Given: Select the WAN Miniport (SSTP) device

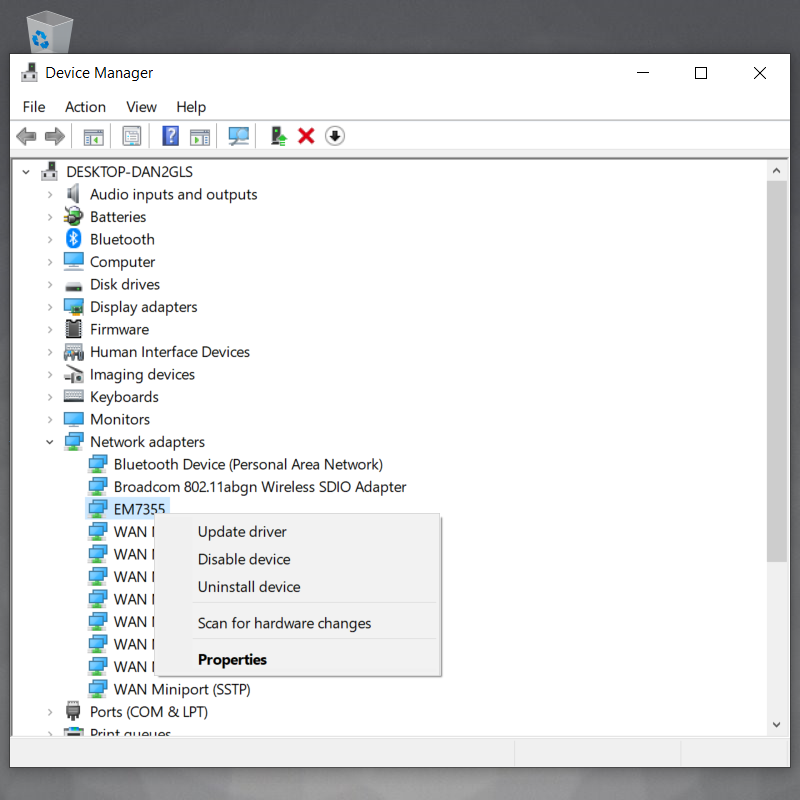Looking at the screenshot, I should tap(181, 689).
